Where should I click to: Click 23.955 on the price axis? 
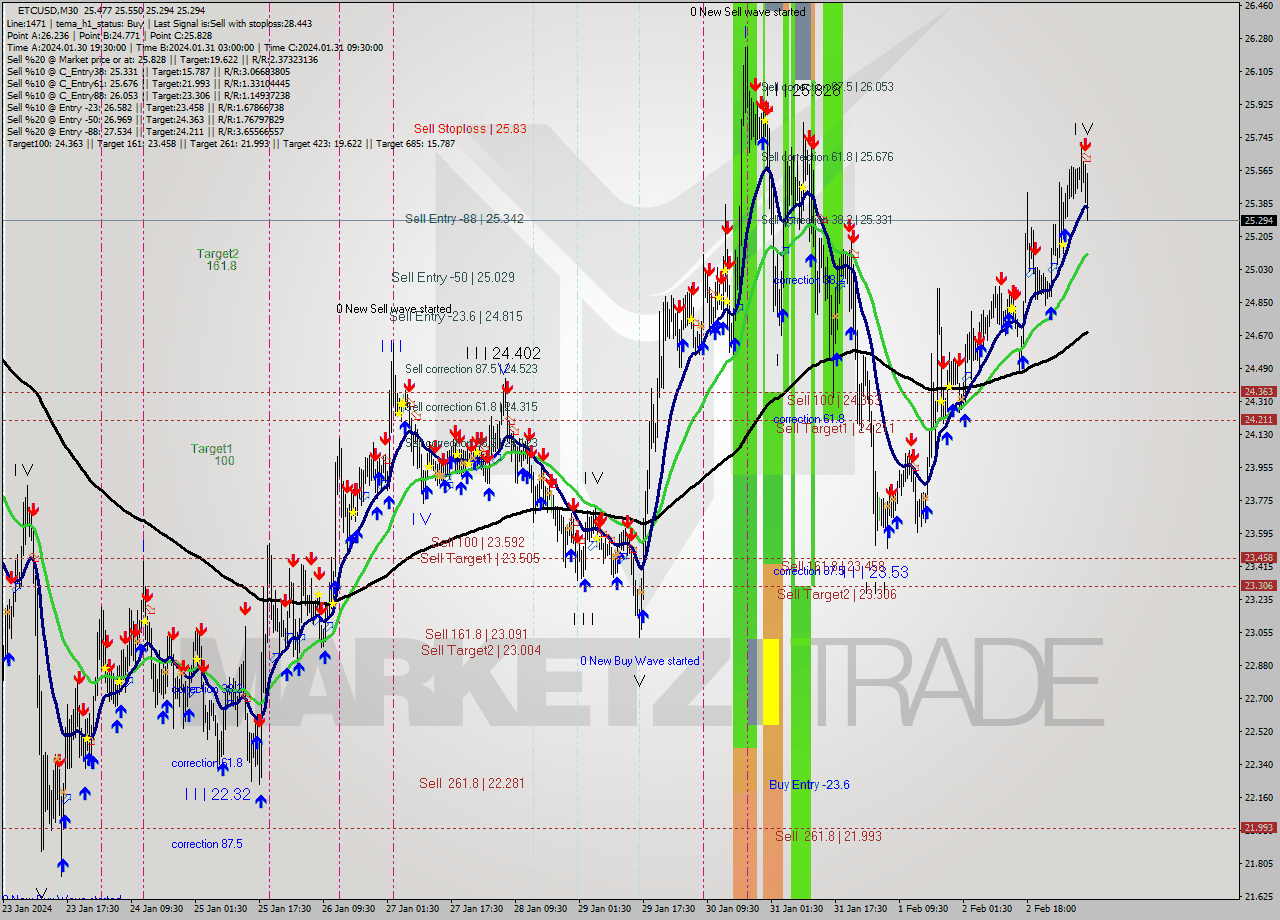(x=1257, y=467)
